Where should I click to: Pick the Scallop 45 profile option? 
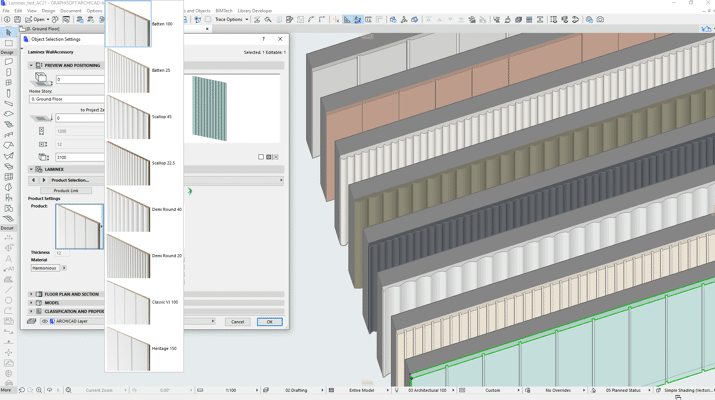[x=129, y=117]
